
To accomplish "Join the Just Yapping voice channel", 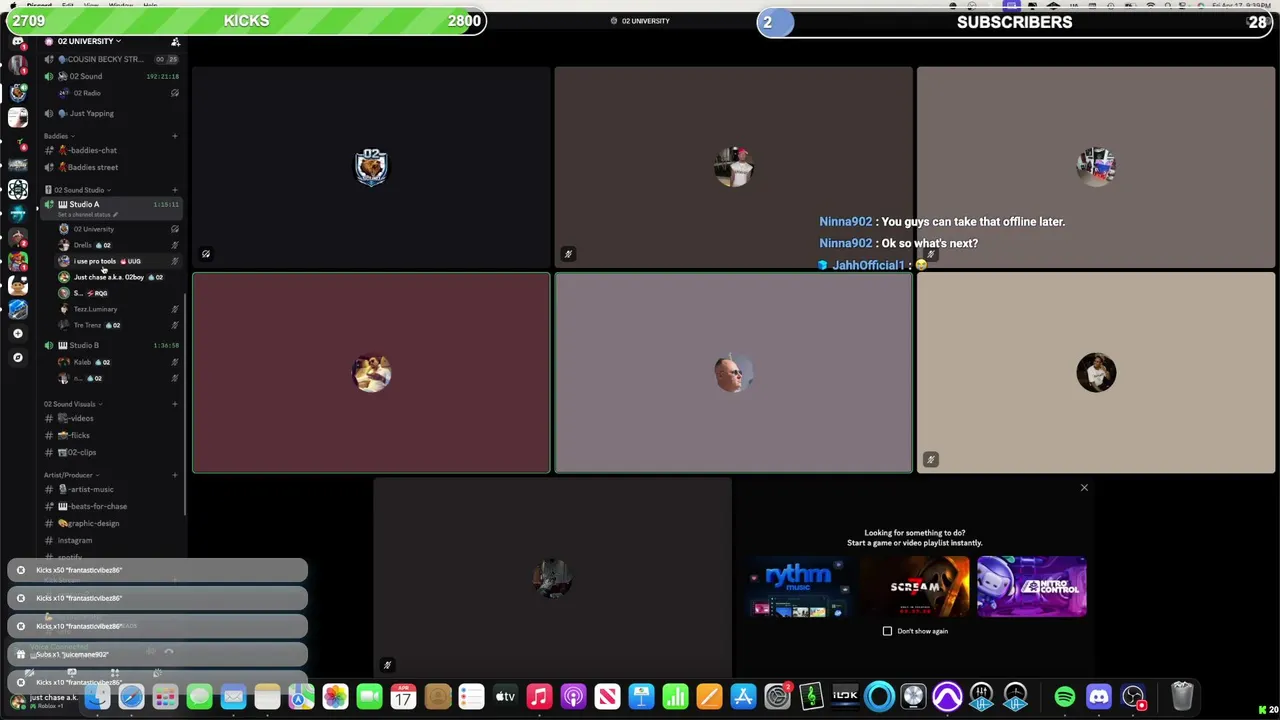I will [91, 113].
